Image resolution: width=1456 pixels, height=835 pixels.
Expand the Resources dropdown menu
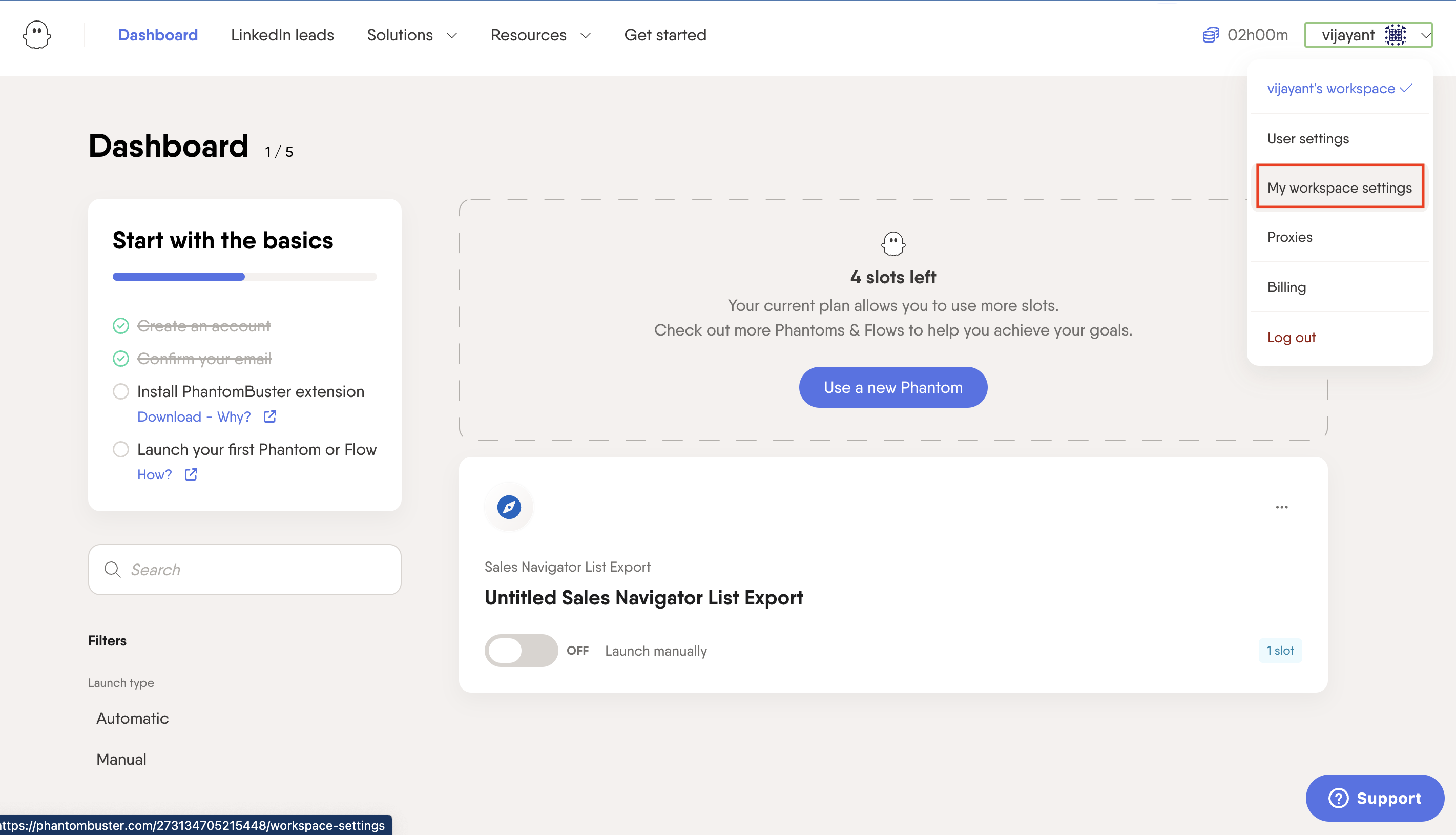(540, 35)
